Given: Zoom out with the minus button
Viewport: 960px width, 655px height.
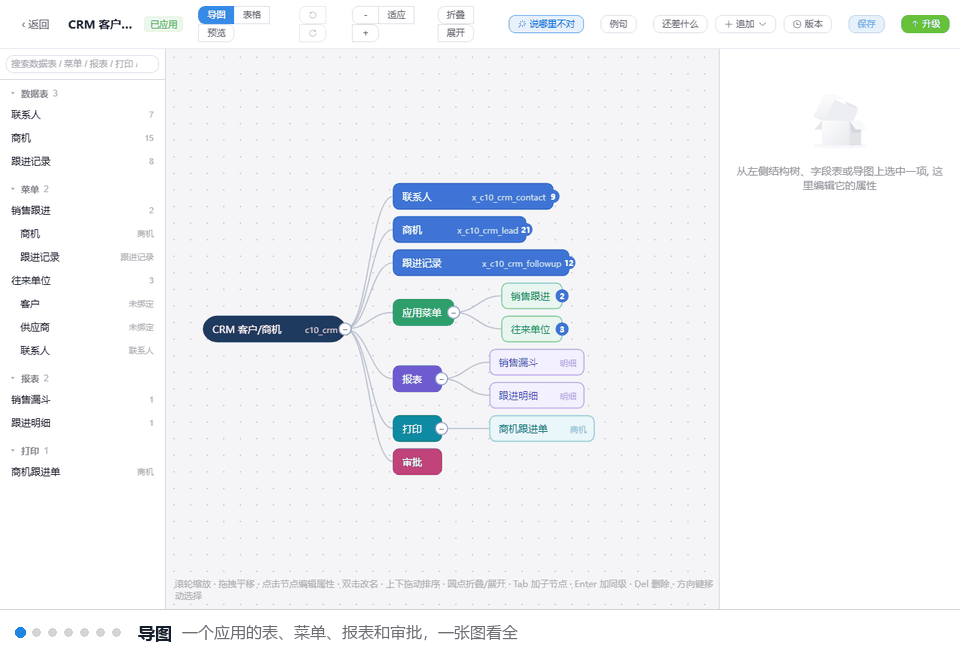Looking at the screenshot, I should pos(366,15).
